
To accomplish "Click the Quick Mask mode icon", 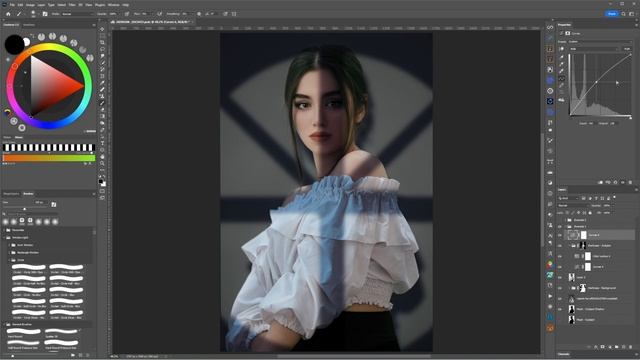I will point(102,191).
